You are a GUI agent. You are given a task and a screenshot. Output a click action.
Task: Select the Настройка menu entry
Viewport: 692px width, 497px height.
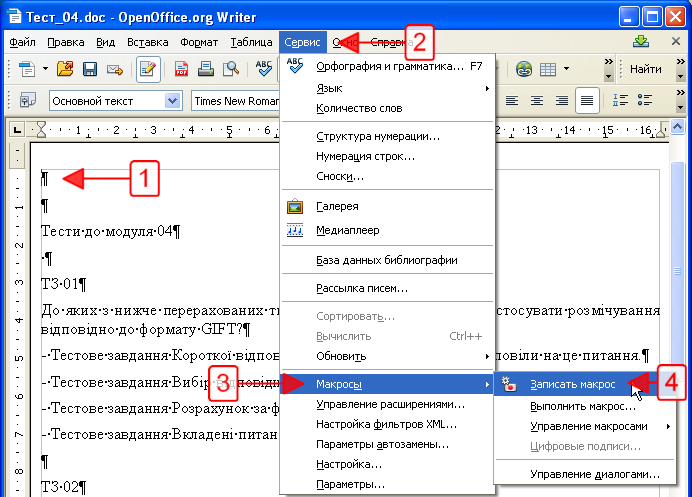click(x=387, y=464)
